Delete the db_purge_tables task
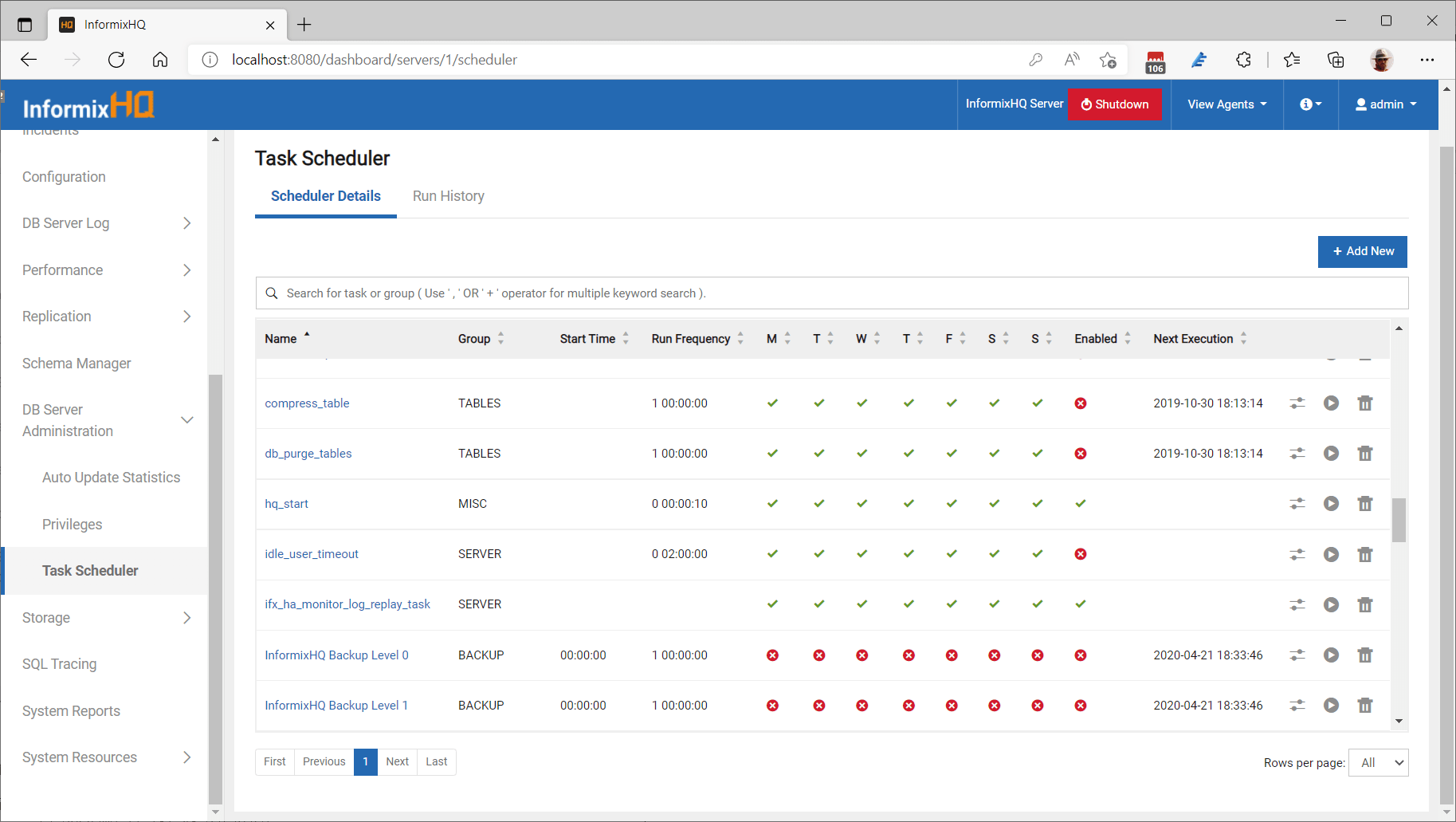Screen dimensions: 1456x822 coord(1365,454)
